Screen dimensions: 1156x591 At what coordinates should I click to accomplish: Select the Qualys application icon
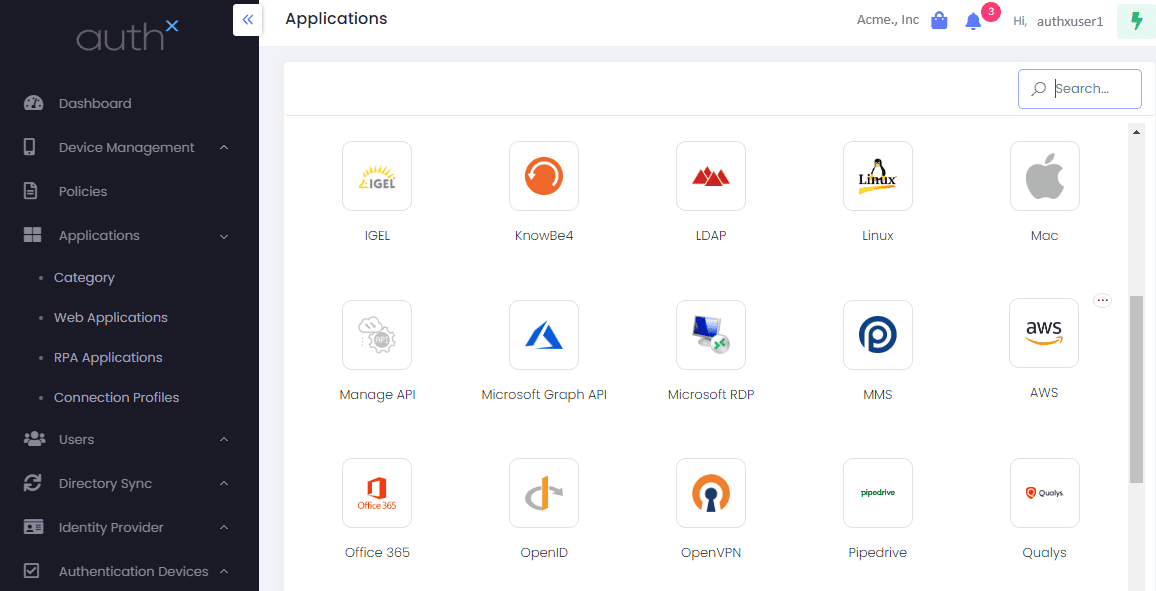coord(1045,493)
